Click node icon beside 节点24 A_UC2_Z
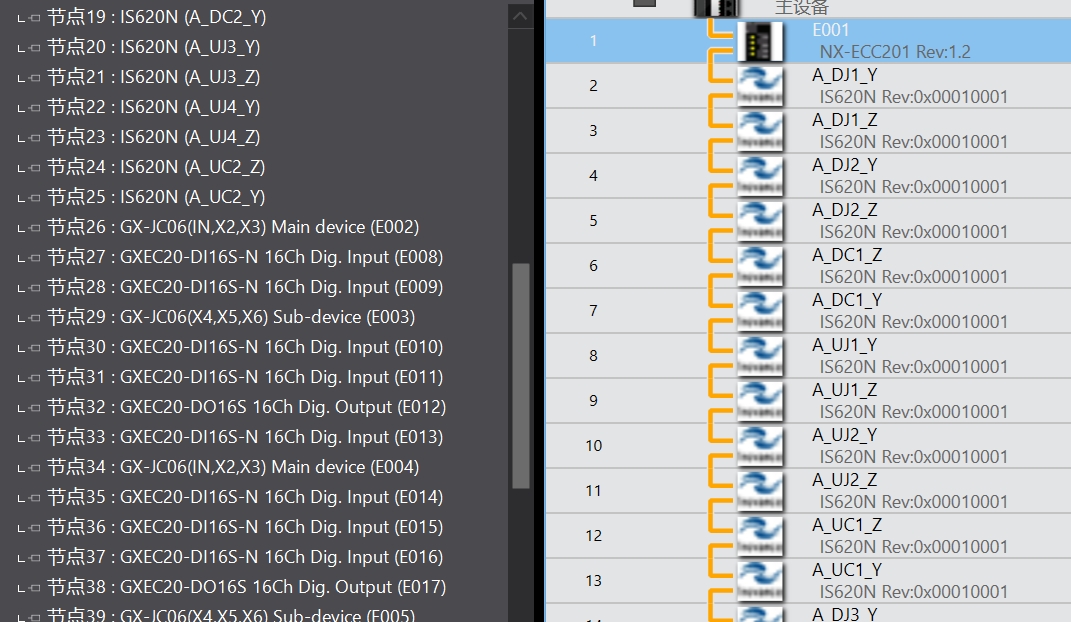This screenshot has height=622, width=1071. [x=34, y=169]
